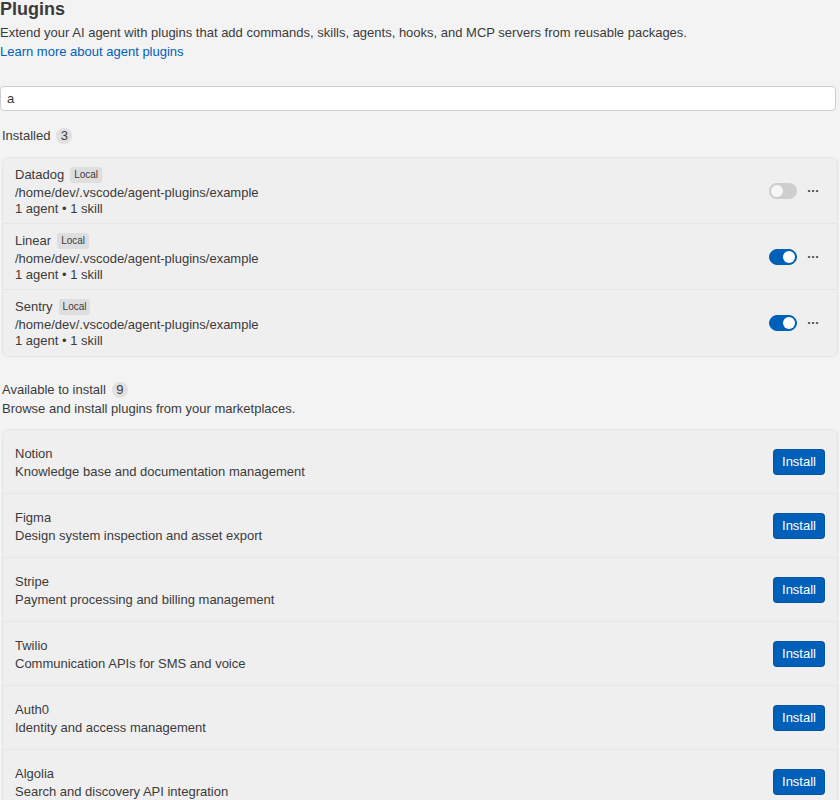The height and width of the screenshot is (800, 840).
Task: Install the Algolia plugin
Action: (798, 782)
